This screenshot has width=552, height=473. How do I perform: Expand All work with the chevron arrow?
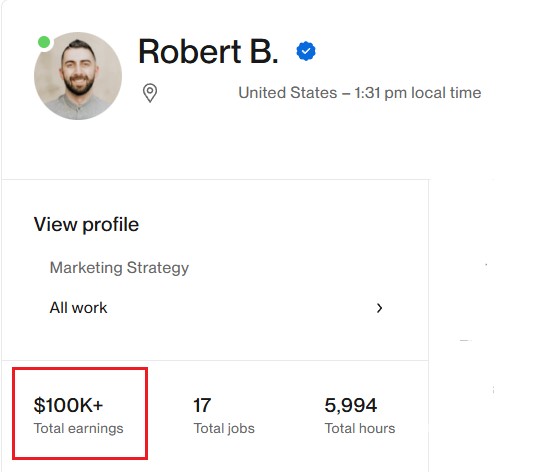click(379, 308)
